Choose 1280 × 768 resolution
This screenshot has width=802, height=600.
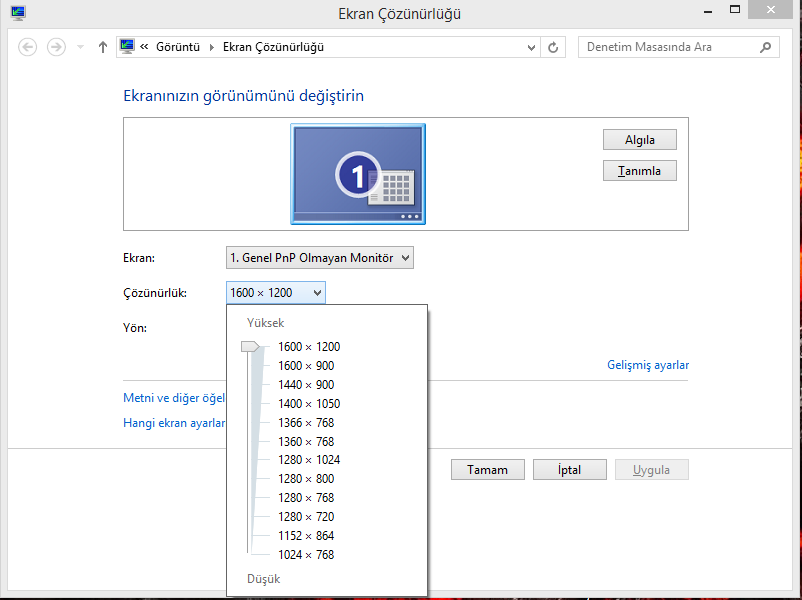pos(306,498)
